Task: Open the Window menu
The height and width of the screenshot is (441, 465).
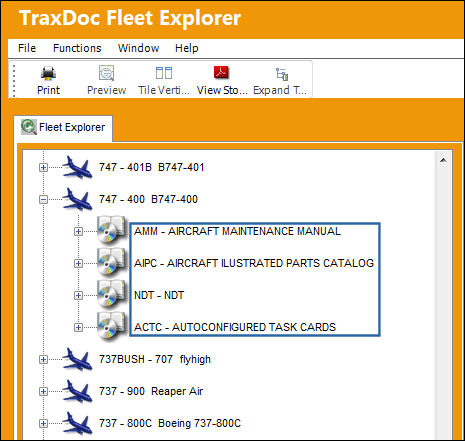Action: (139, 48)
